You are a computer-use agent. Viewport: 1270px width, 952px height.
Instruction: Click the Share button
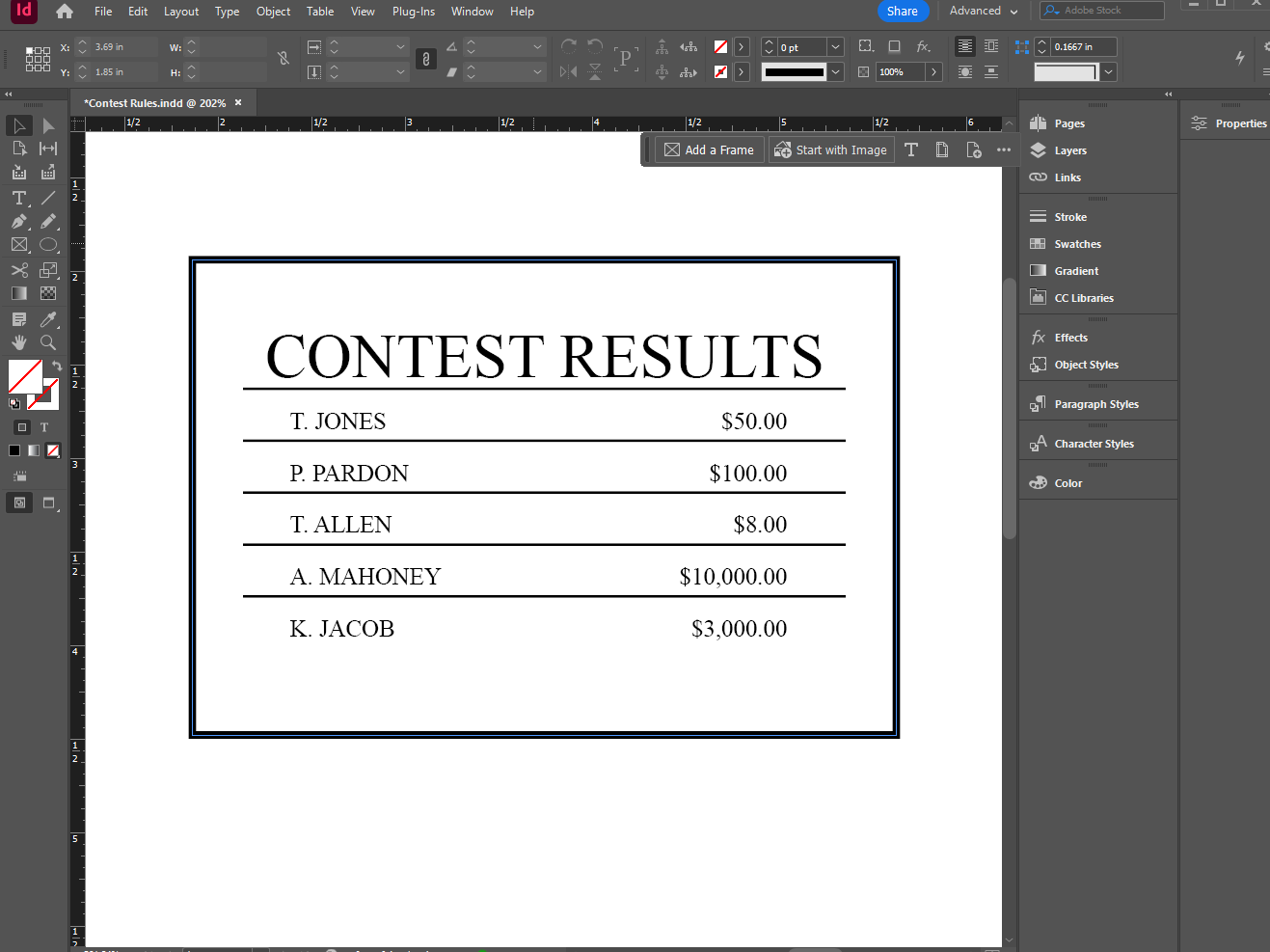[x=903, y=11]
